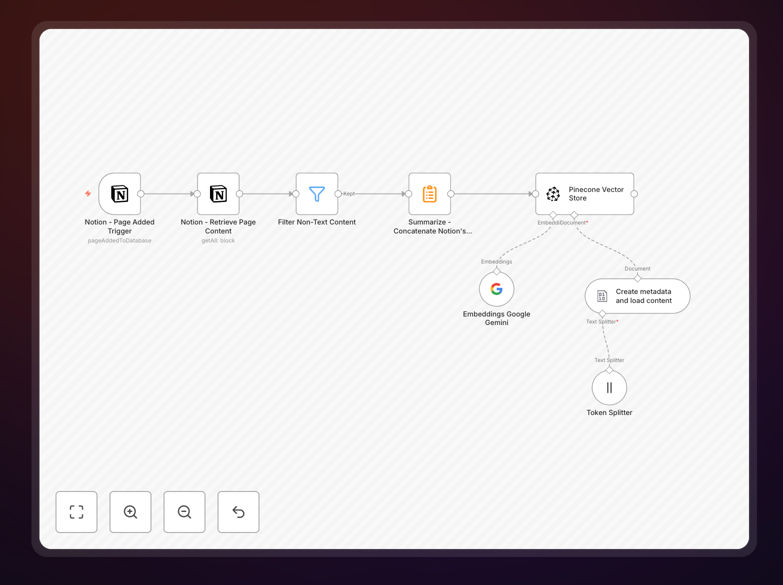Viewport: 783px width, 585px height.
Task: Click the top connector of Token Splitter
Action: coord(609,370)
